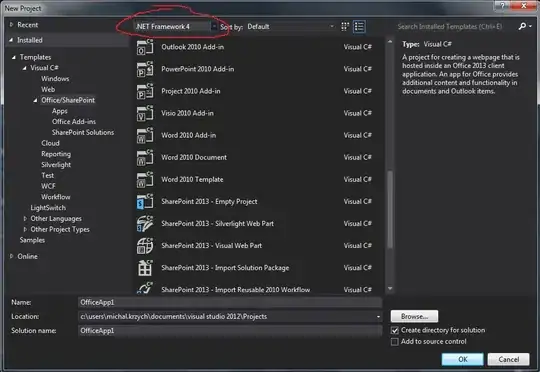Click the template list scrollbar thumb

[390, 209]
